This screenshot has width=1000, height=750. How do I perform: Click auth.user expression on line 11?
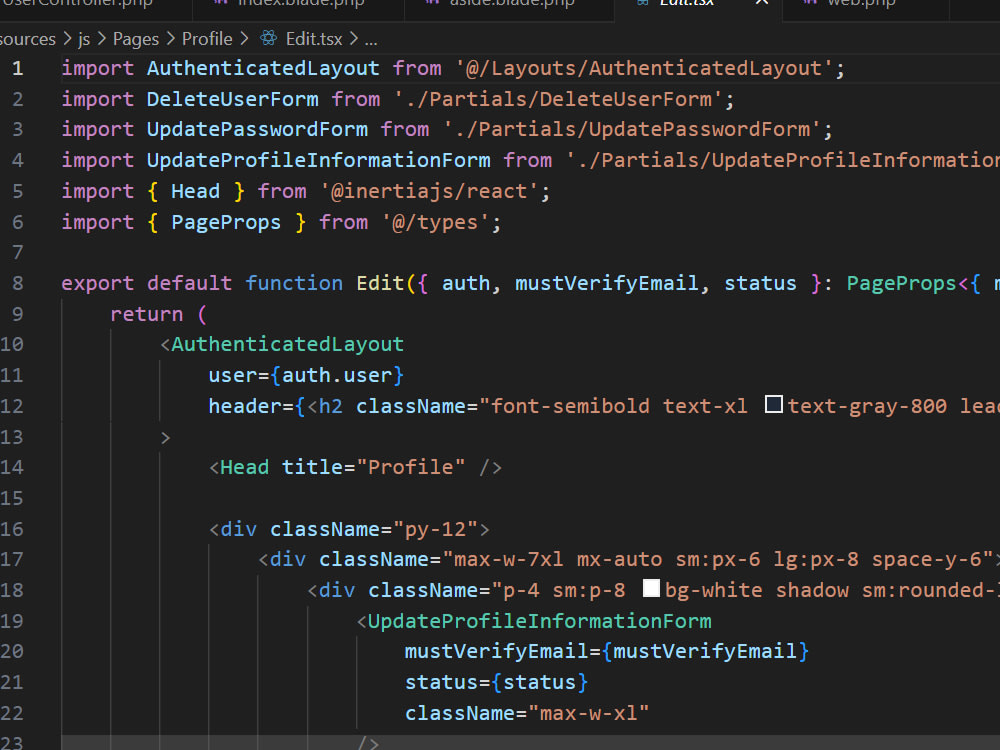(x=337, y=375)
